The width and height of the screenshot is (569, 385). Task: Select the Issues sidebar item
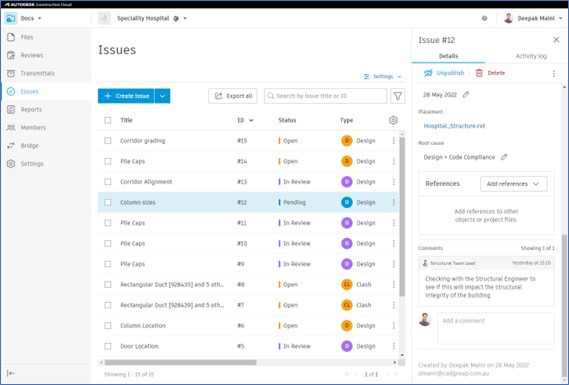29,91
